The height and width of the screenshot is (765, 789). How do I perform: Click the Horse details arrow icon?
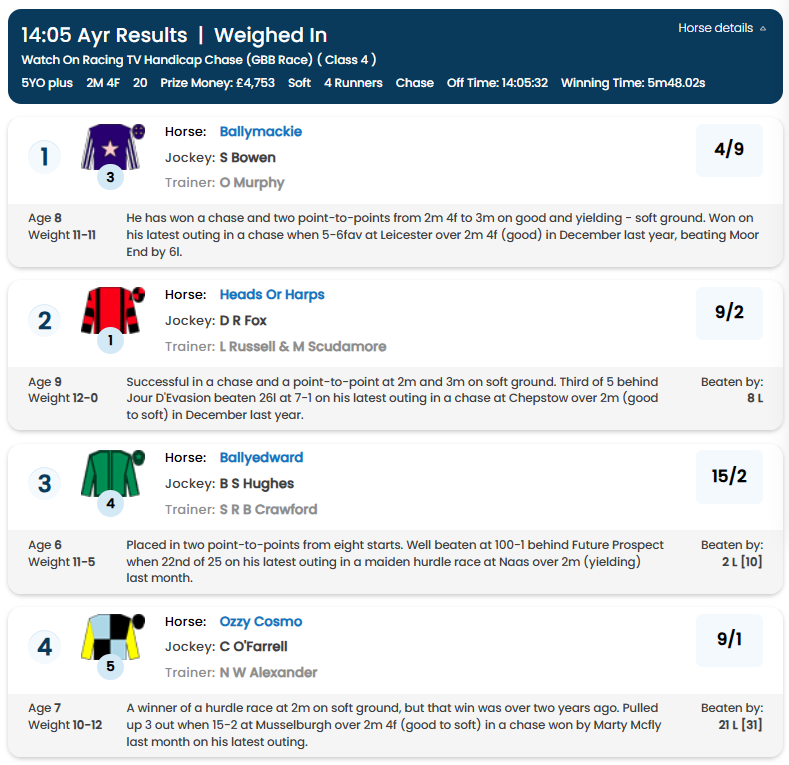pos(763,29)
